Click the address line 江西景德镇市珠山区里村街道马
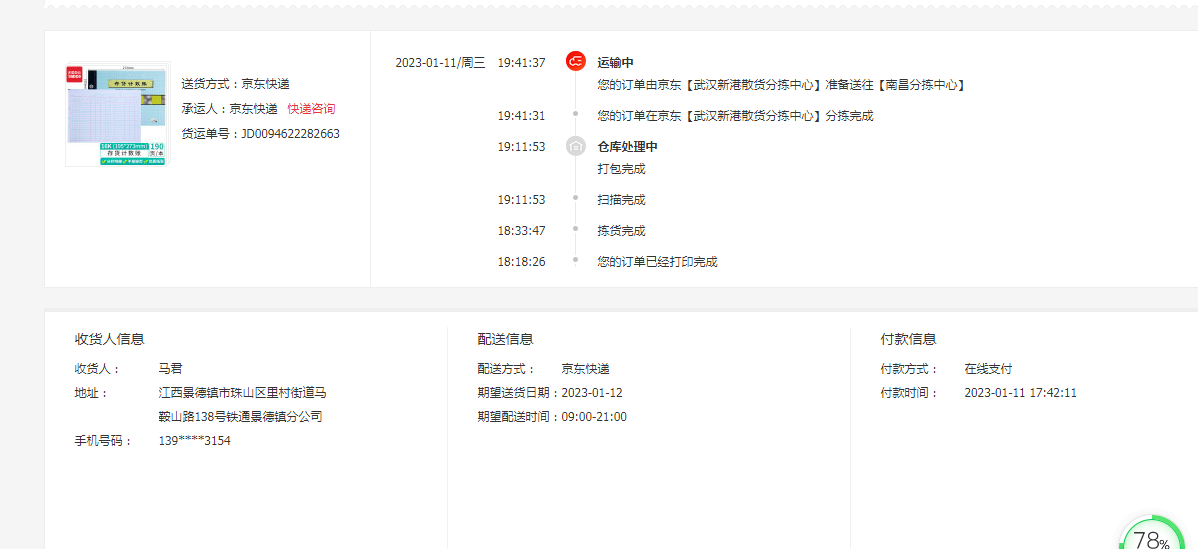The height and width of the screenshot is (549, 1198). coord(242,392)
